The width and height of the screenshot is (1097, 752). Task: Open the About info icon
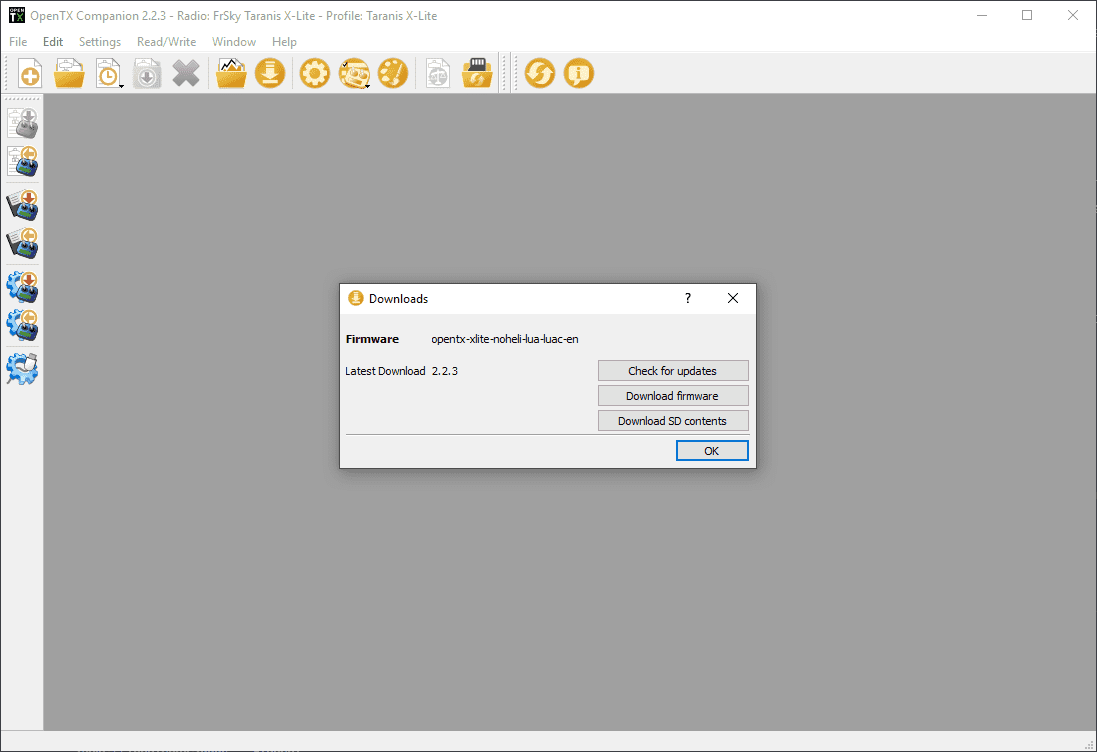pos(579,73)
